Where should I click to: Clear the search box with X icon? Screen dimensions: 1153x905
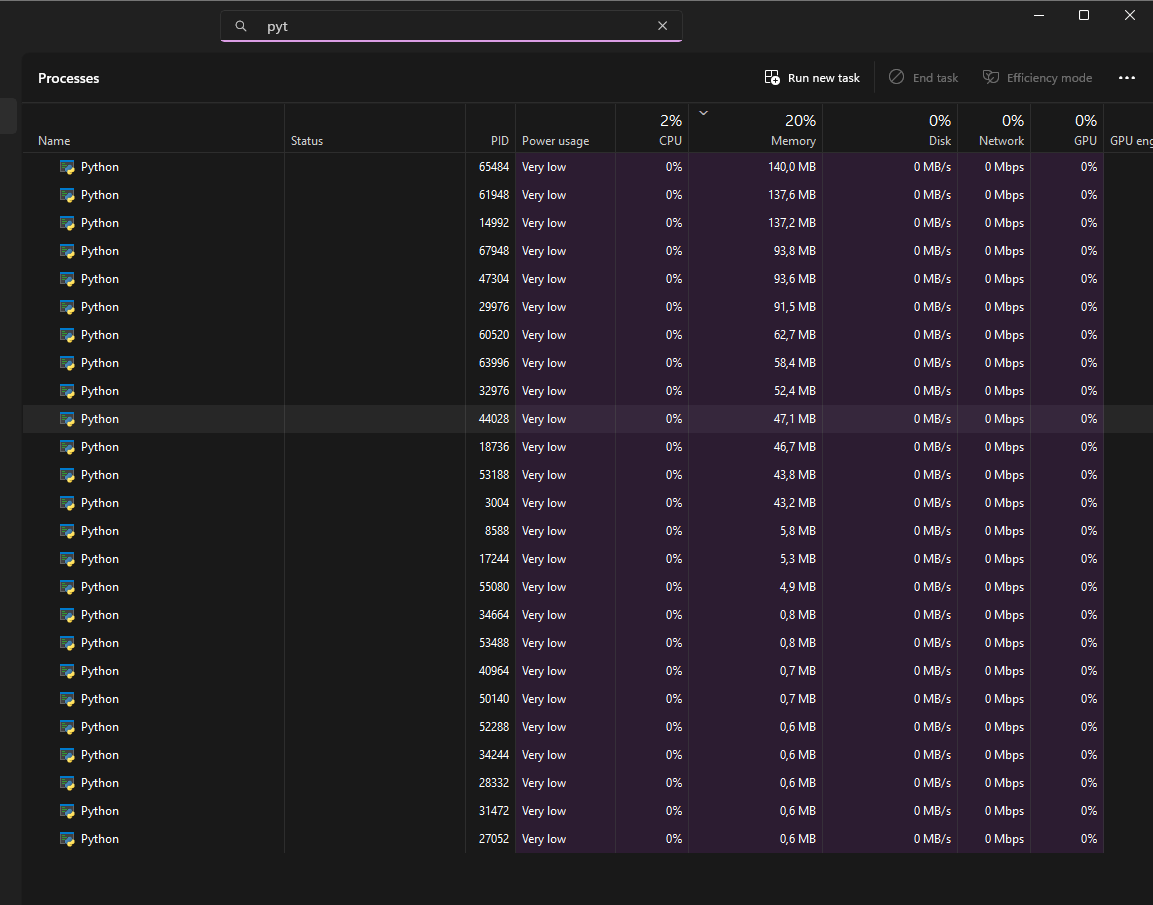[662, 26]
